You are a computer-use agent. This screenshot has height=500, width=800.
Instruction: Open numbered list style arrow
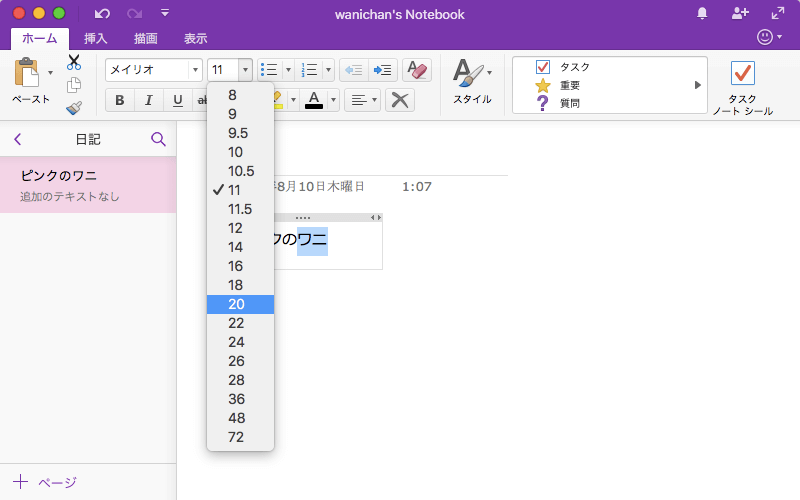pyautogui.click(x=328, y=70)
